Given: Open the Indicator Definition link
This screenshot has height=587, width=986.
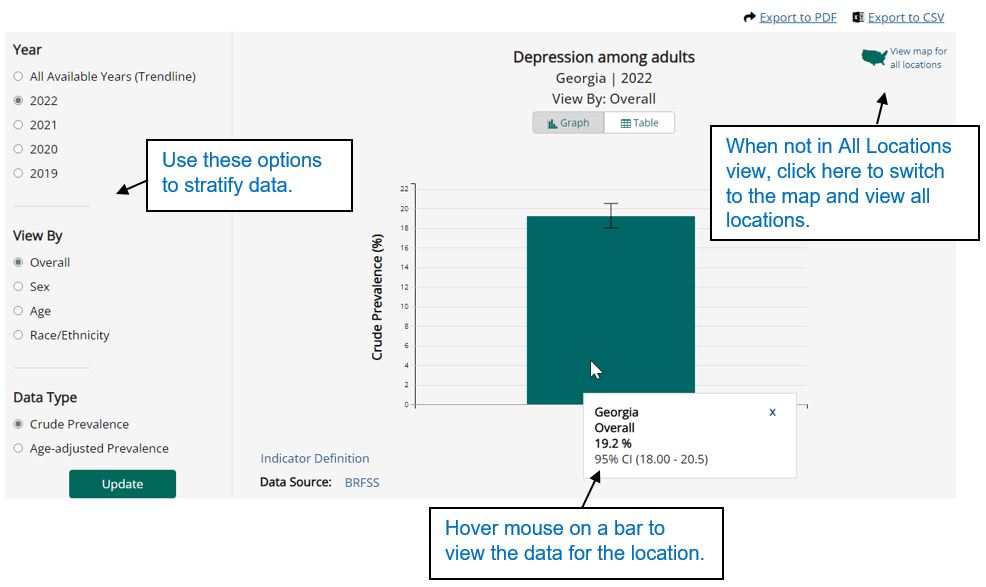Looking at the screenshot, I should tap(315, 458).
